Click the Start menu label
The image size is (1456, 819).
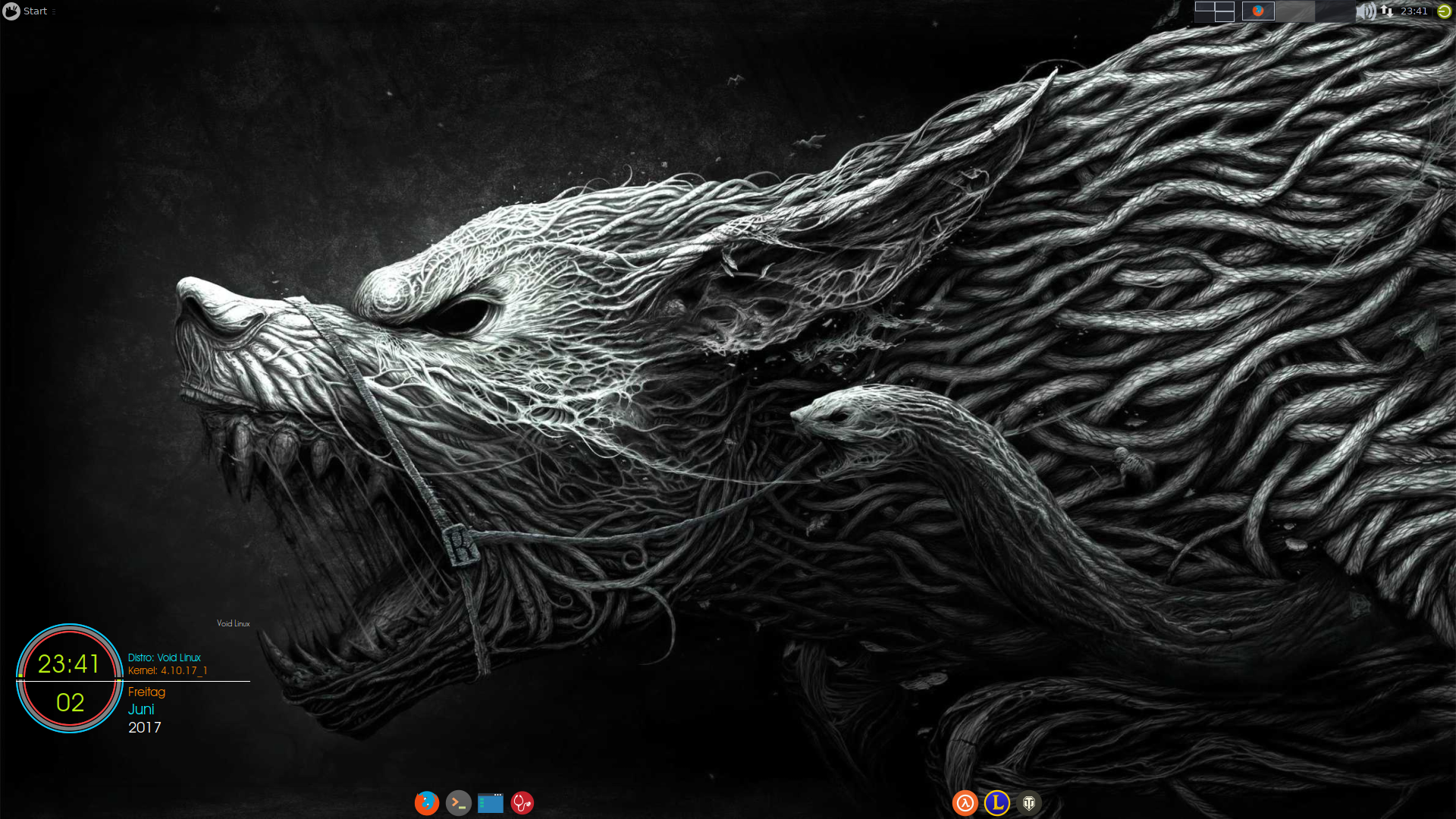[35, 11]
